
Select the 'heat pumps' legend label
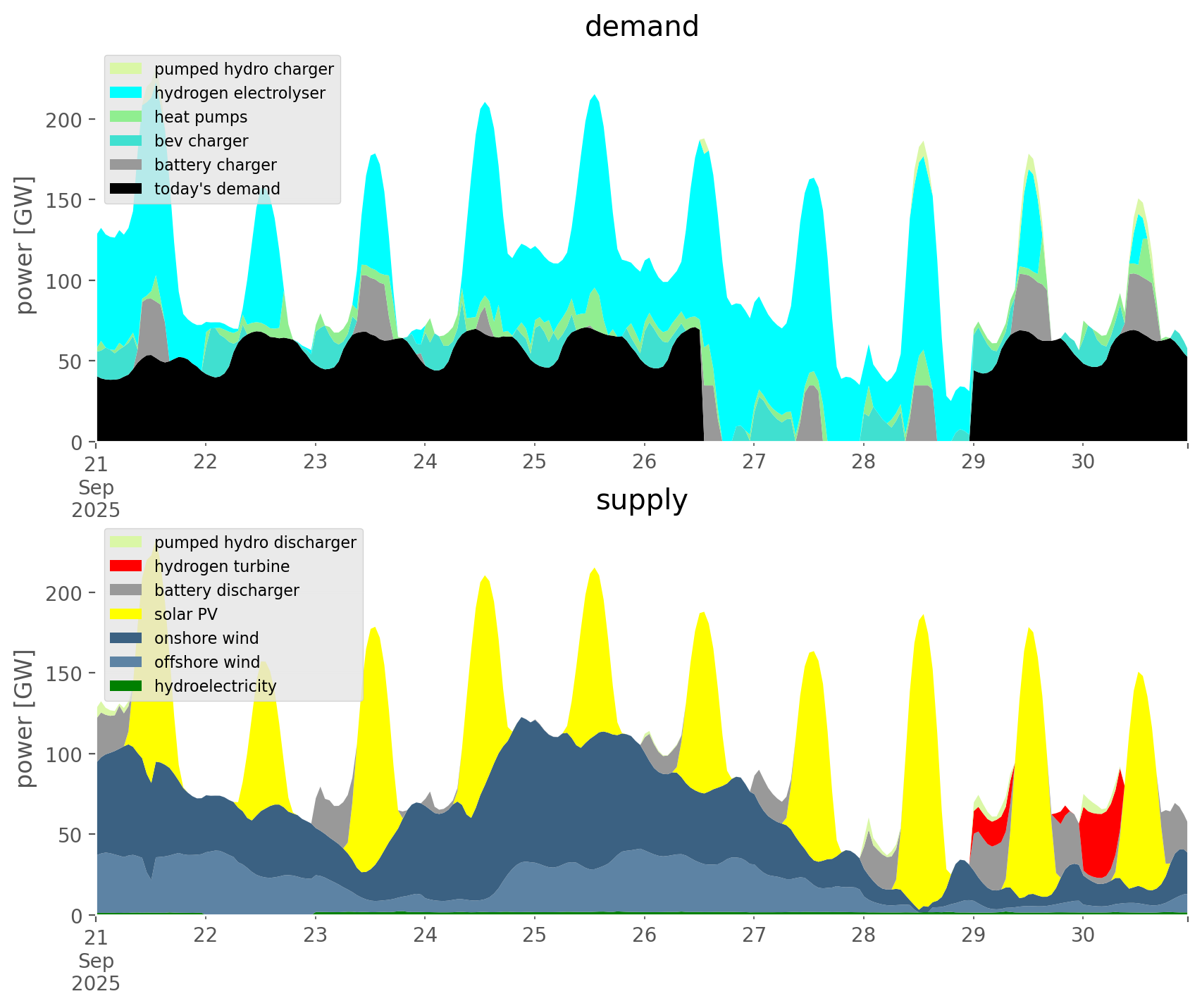[201, 117]
